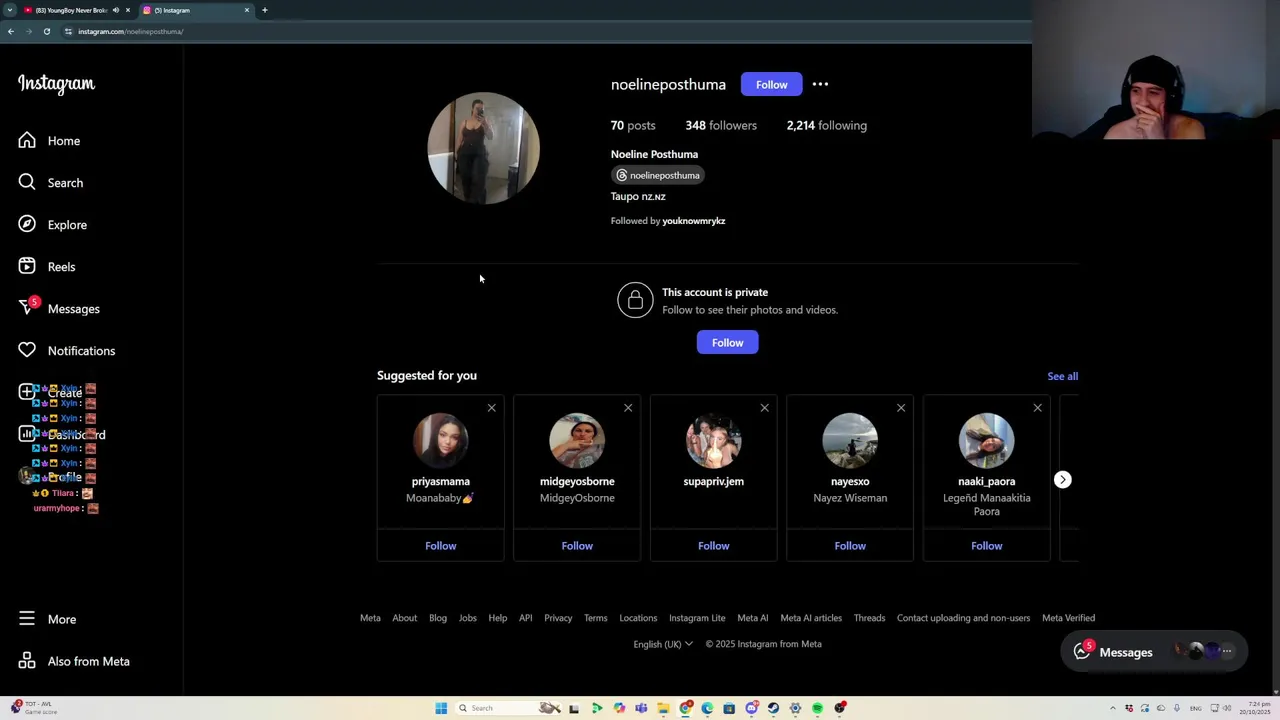Open the noelineposthuma Threads badge
This screenshot has width=1280, height=720.
658,175
